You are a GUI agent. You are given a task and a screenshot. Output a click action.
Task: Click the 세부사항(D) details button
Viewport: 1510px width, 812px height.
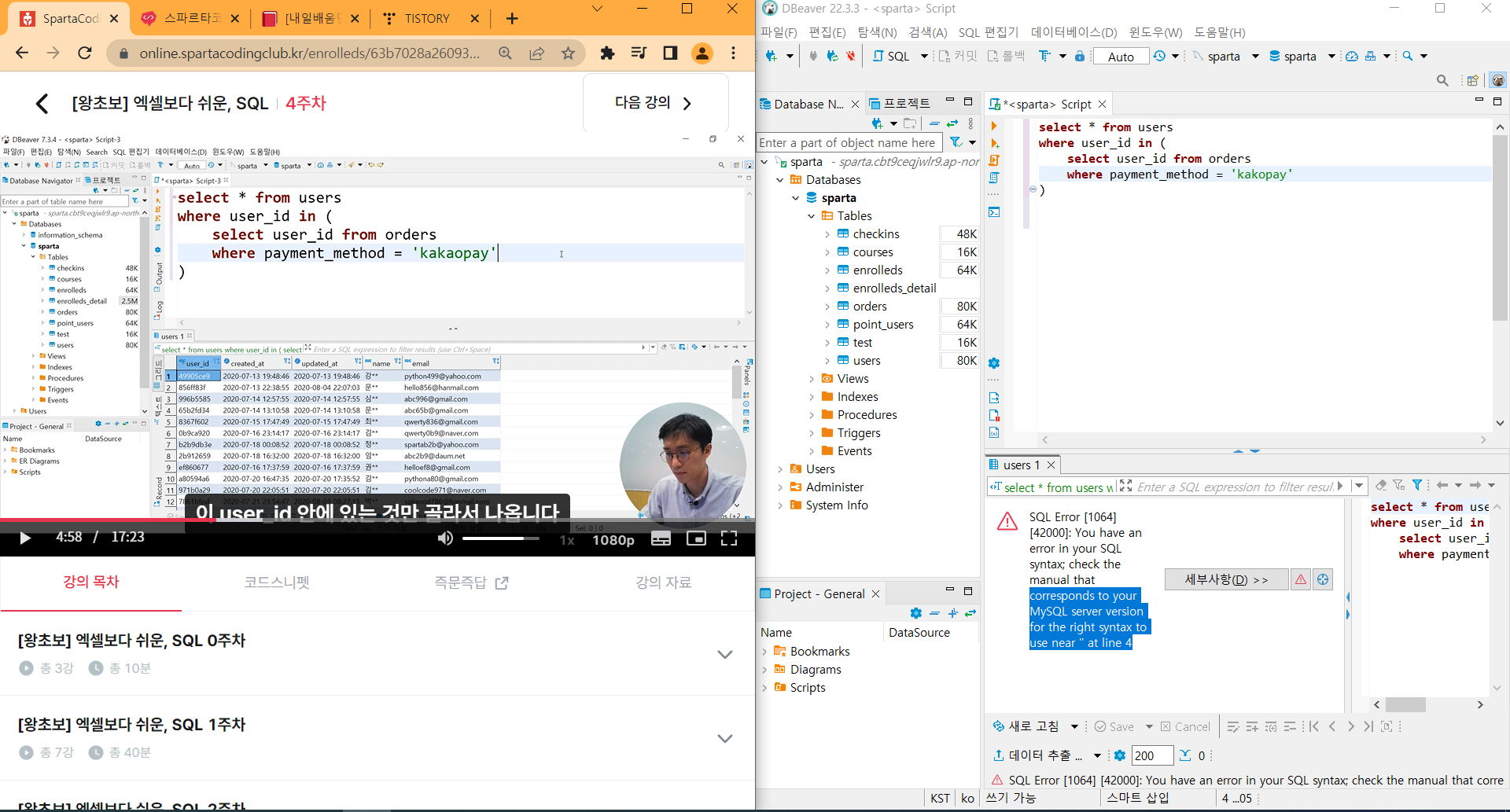1226,579
